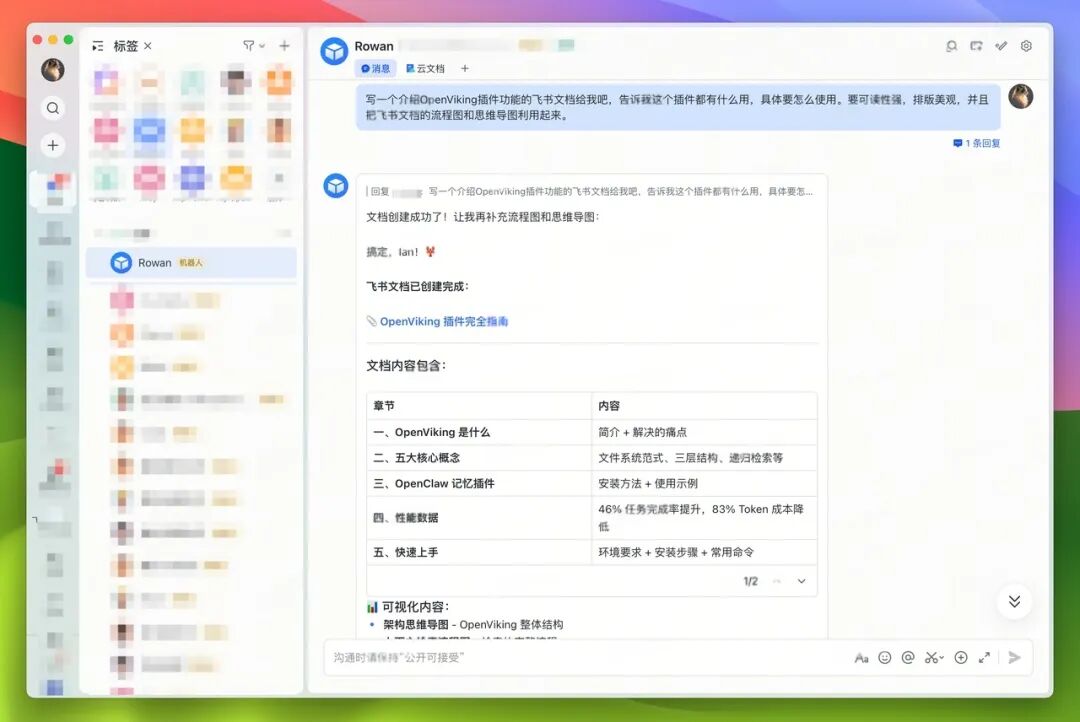The height and width of the screenshot is (722, 1080).
Task: Click the 安装方法 + 使用示例 cell
Action: (x=704, y=484)
